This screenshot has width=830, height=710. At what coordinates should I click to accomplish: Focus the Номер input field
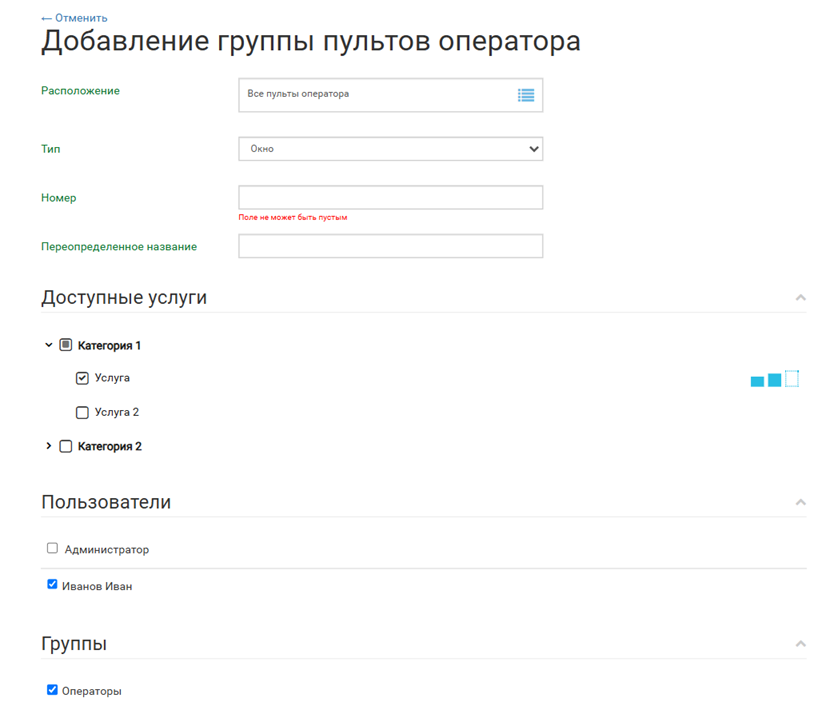tap(390, 198)
